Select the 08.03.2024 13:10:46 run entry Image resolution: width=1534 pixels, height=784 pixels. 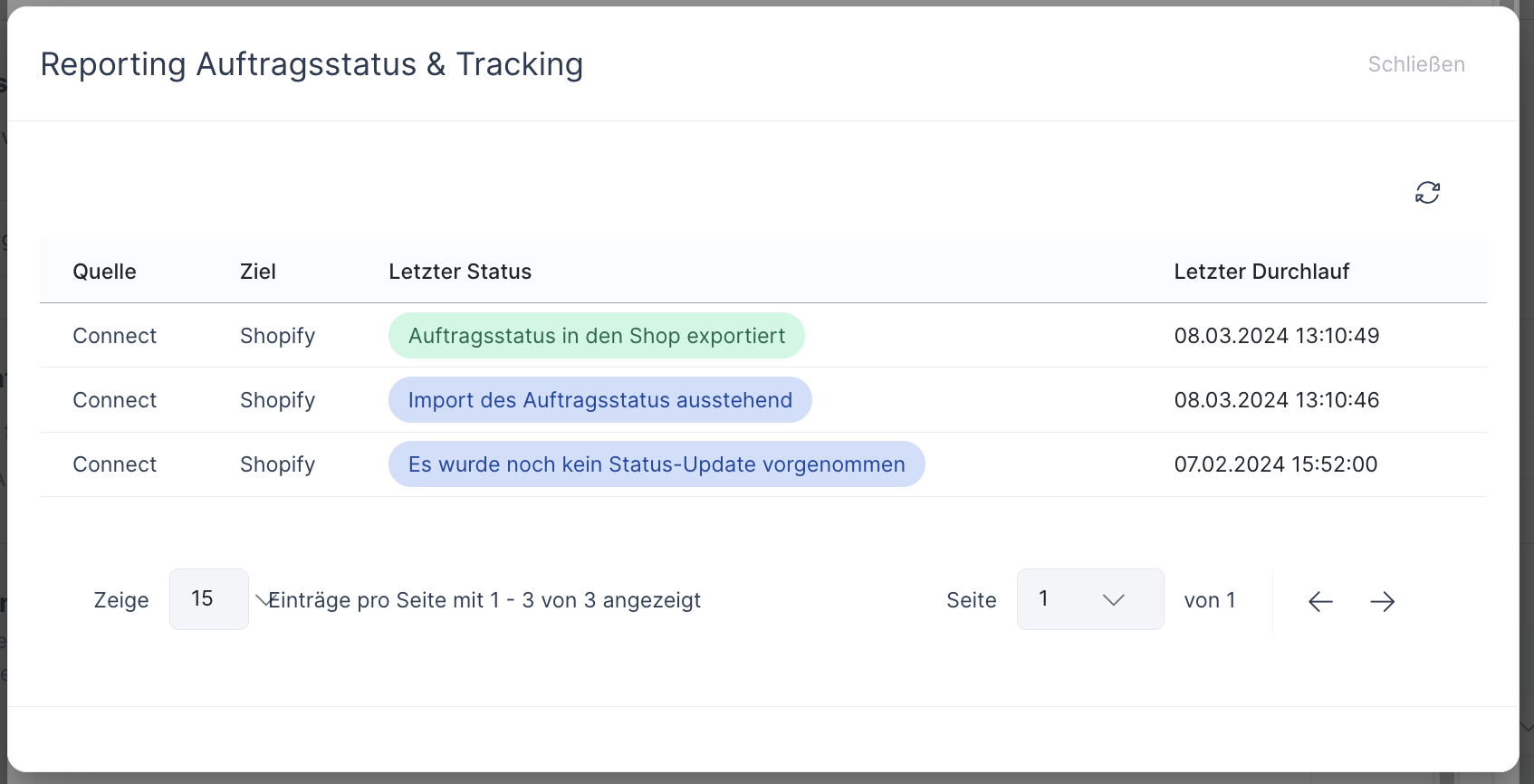pyautogui.click(x=1276, y=400)
